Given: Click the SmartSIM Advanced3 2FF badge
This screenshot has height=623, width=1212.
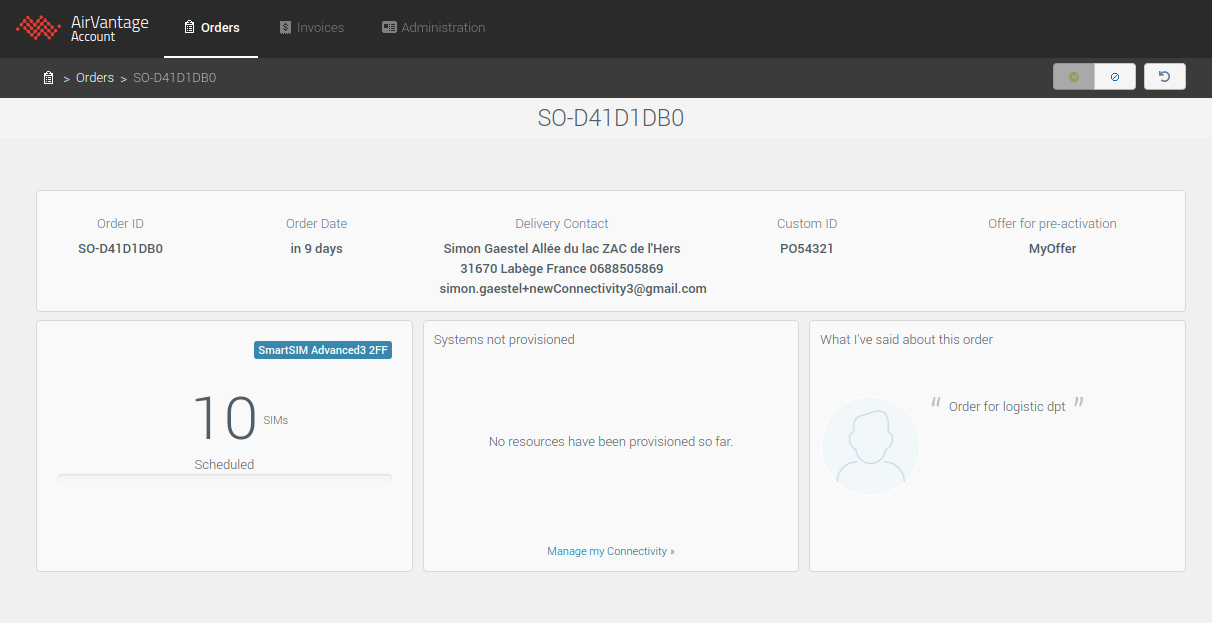Looking at the screenshot, I should point(323,350).
